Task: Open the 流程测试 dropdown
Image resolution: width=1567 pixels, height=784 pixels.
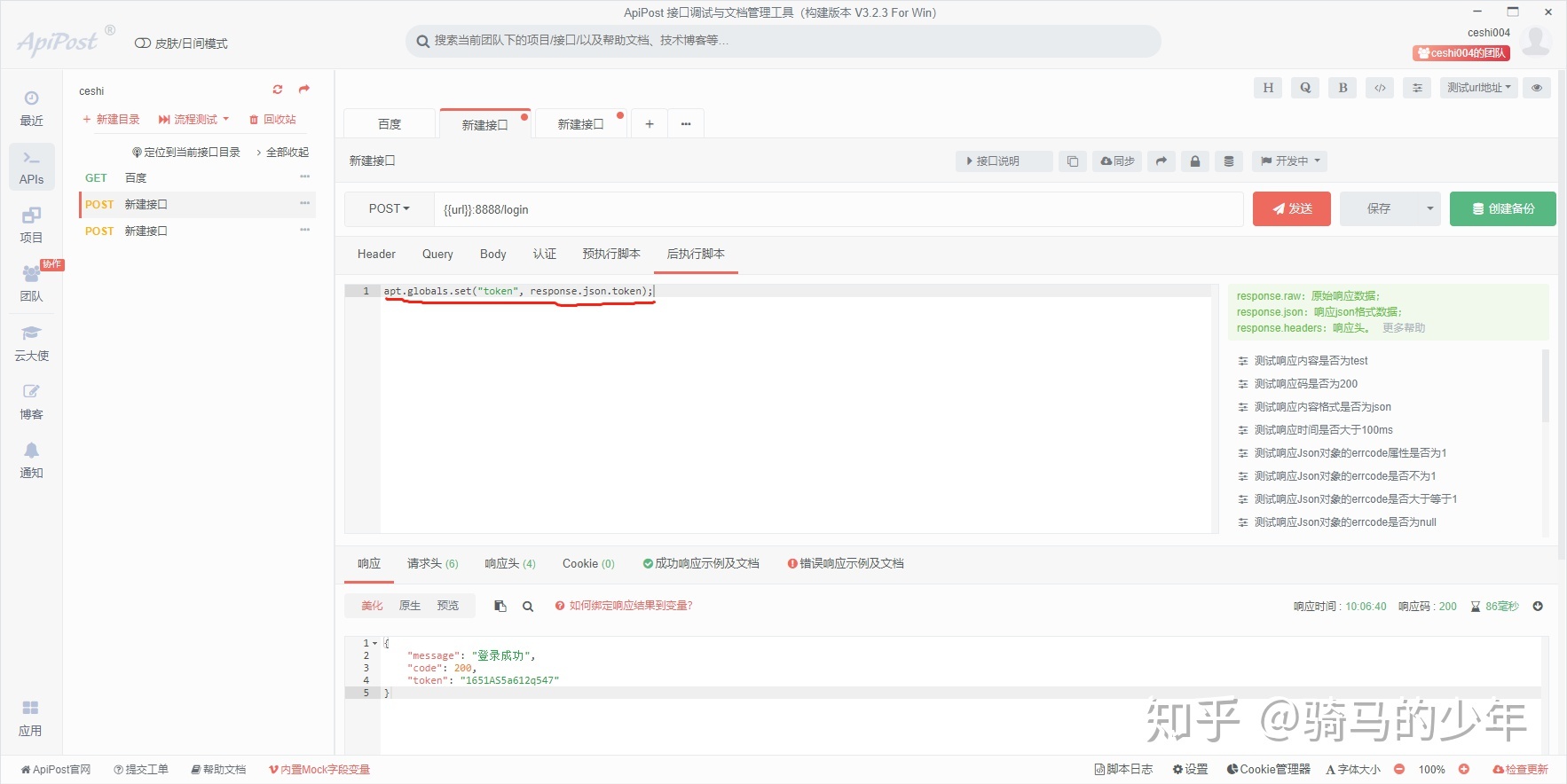Action: click(x=193, y=119)
